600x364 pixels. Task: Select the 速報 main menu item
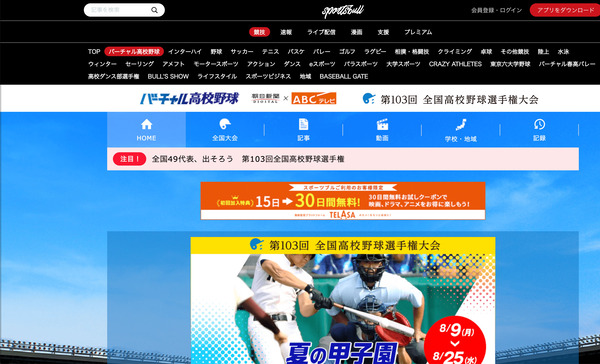(x=286, y=32)
